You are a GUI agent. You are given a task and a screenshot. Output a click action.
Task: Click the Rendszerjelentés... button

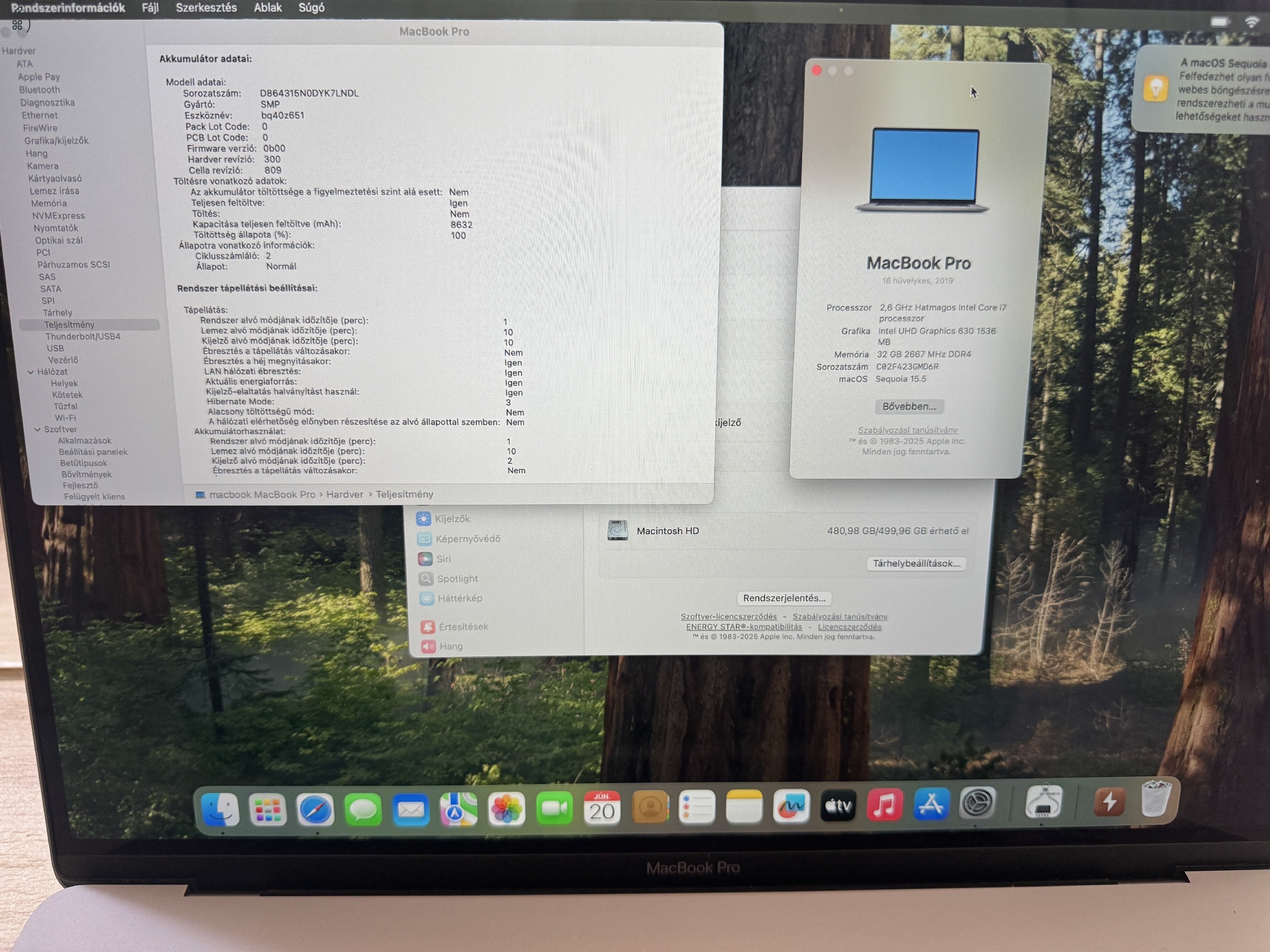coord(784,598)
